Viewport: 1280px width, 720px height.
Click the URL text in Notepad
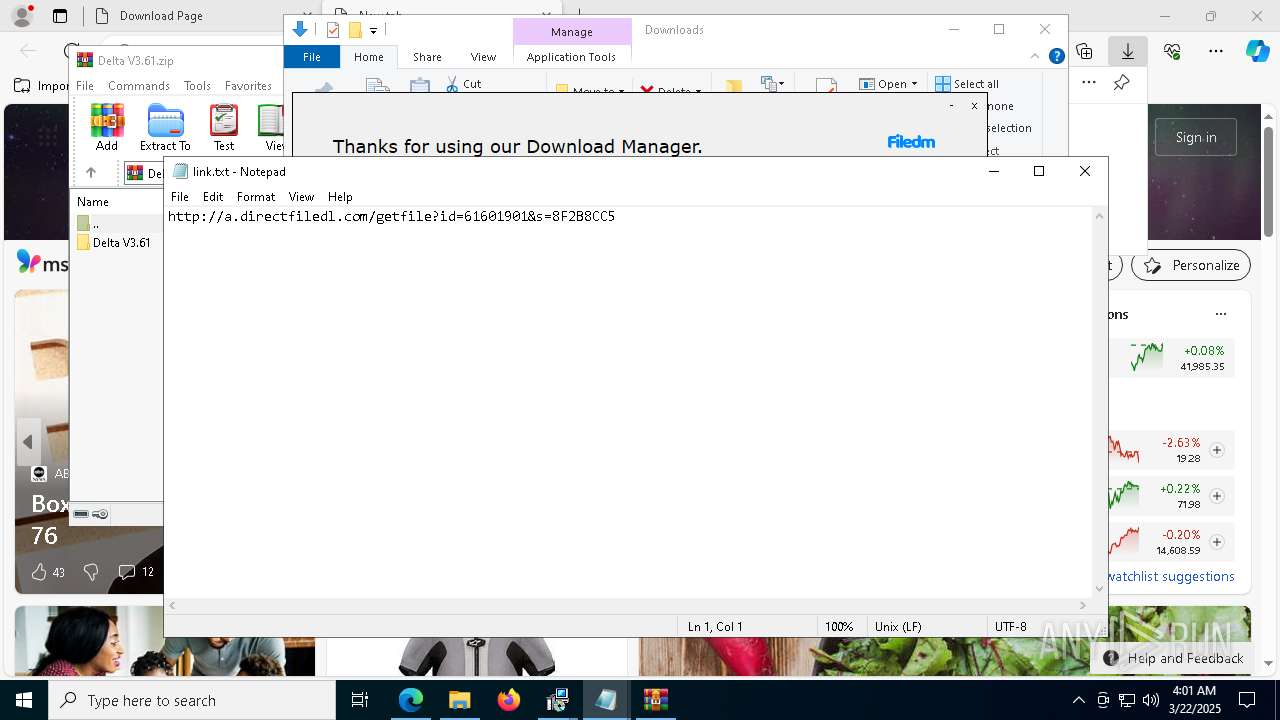pyautogui.click(x=391, y=216)
